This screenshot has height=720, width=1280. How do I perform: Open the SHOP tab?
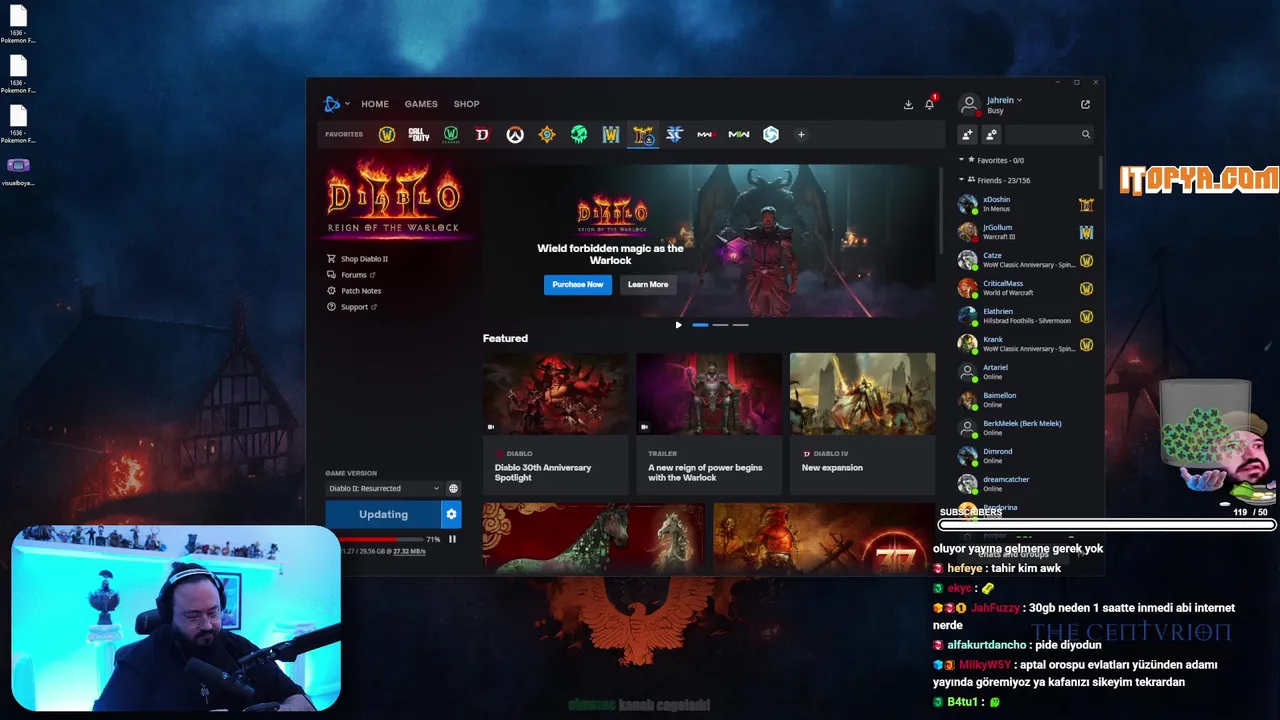[x=466, y=104]
